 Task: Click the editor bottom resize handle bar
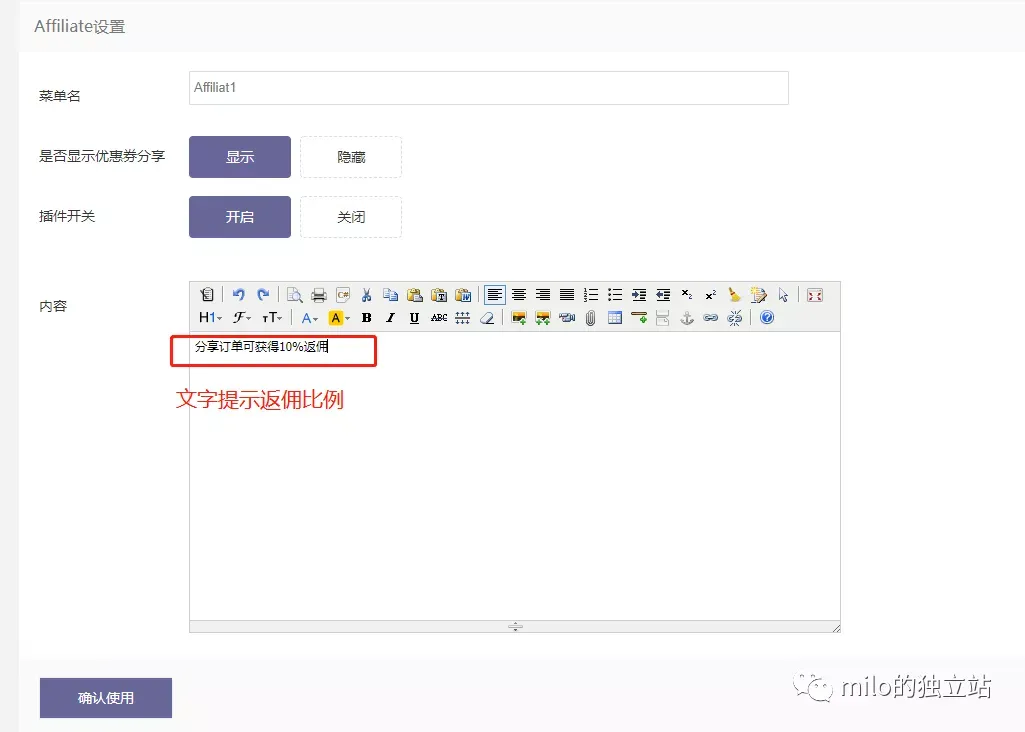pos(514,627)
